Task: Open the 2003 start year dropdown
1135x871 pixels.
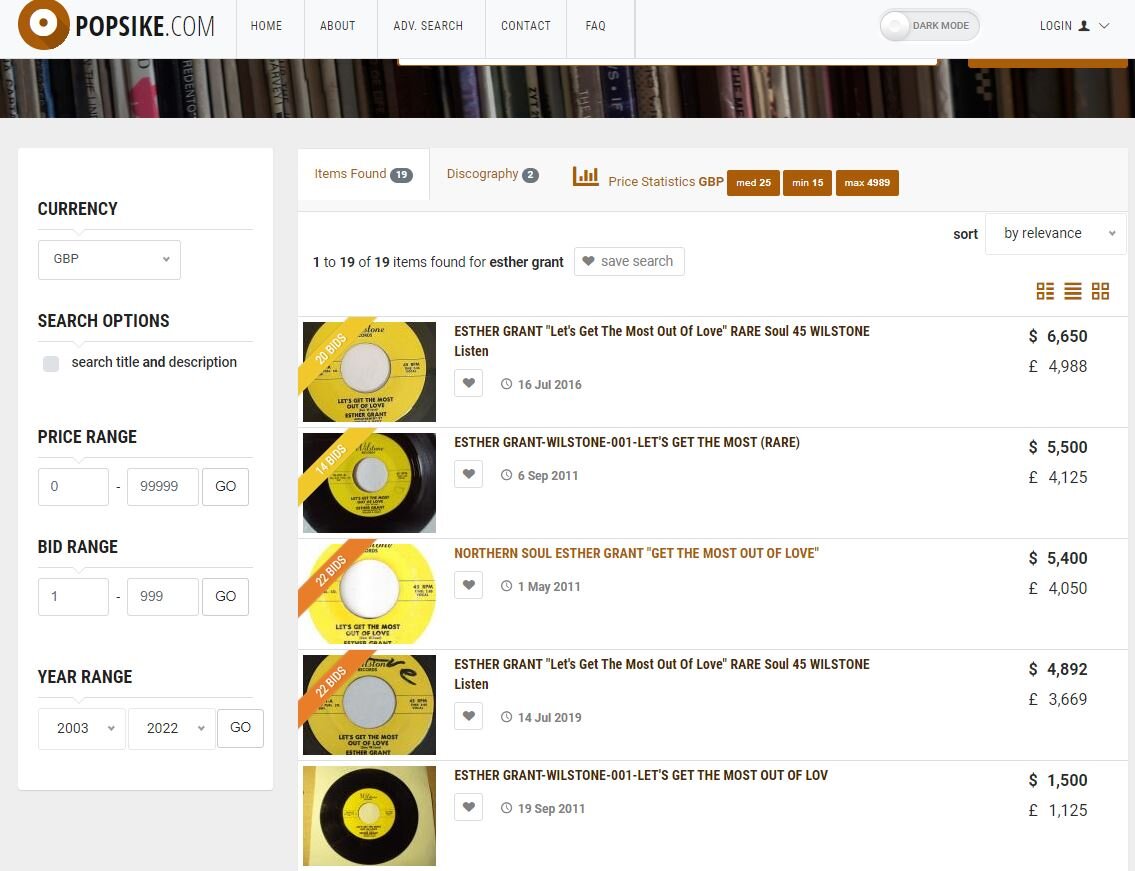Action: click(x=82, y=728)
